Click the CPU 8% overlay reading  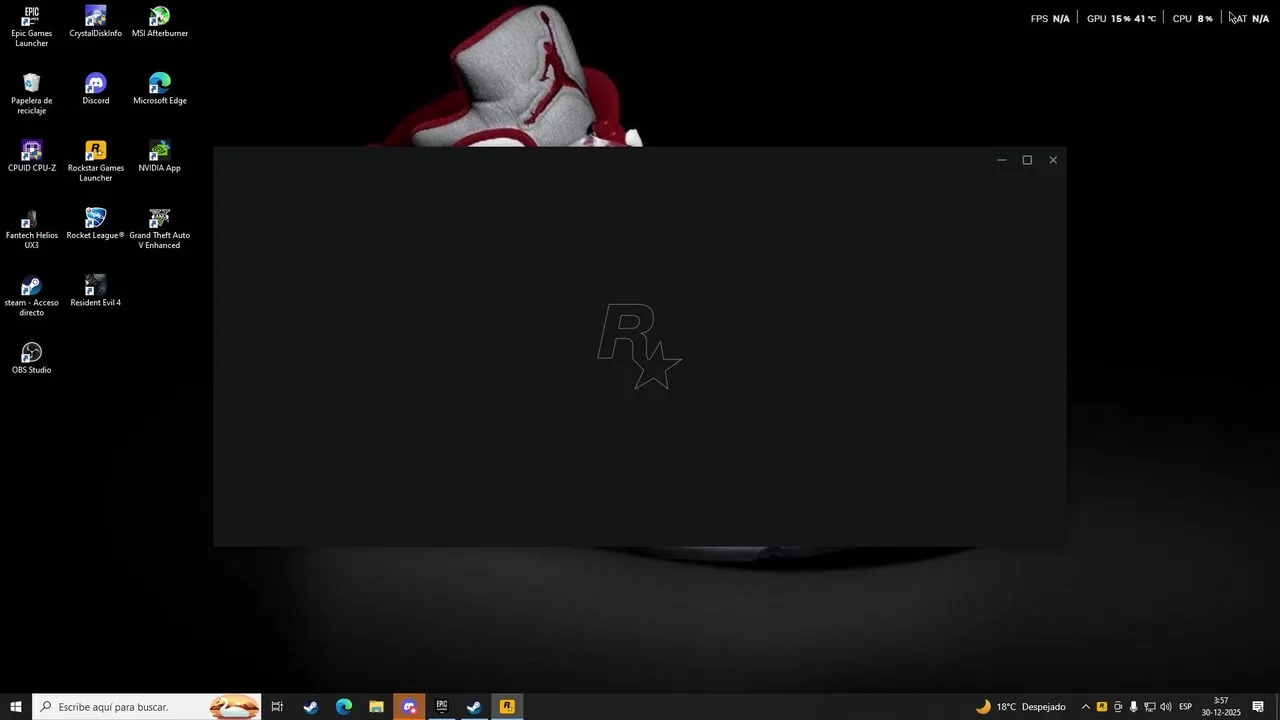(x=1193, y=19)
